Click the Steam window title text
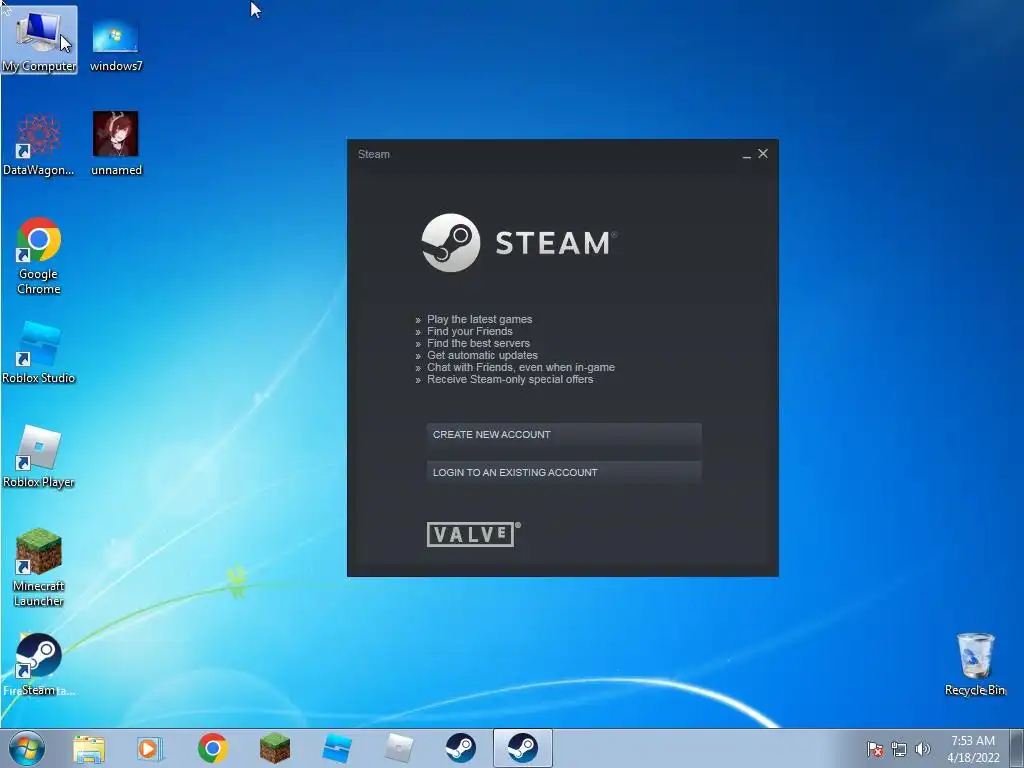1024x768 pixels. point(374,154)
